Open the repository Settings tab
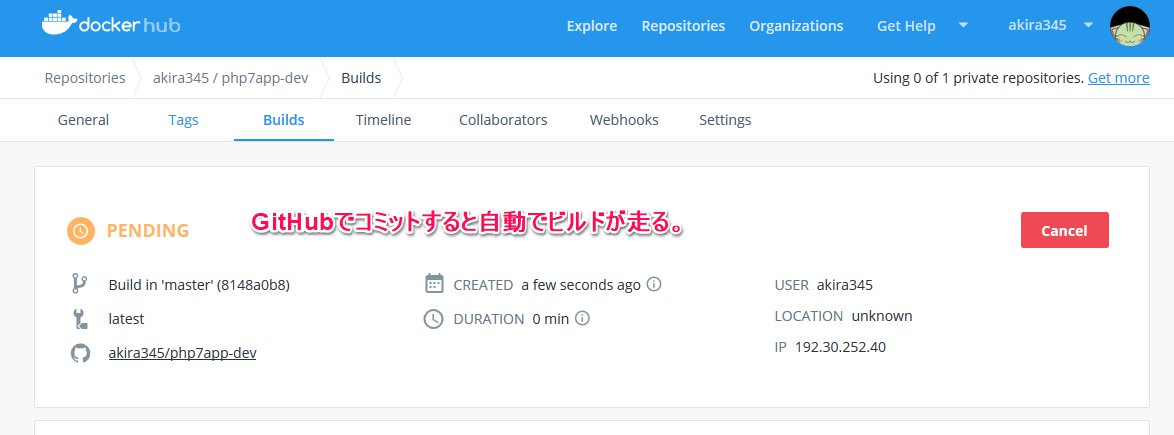 click(x=725, y=120)
